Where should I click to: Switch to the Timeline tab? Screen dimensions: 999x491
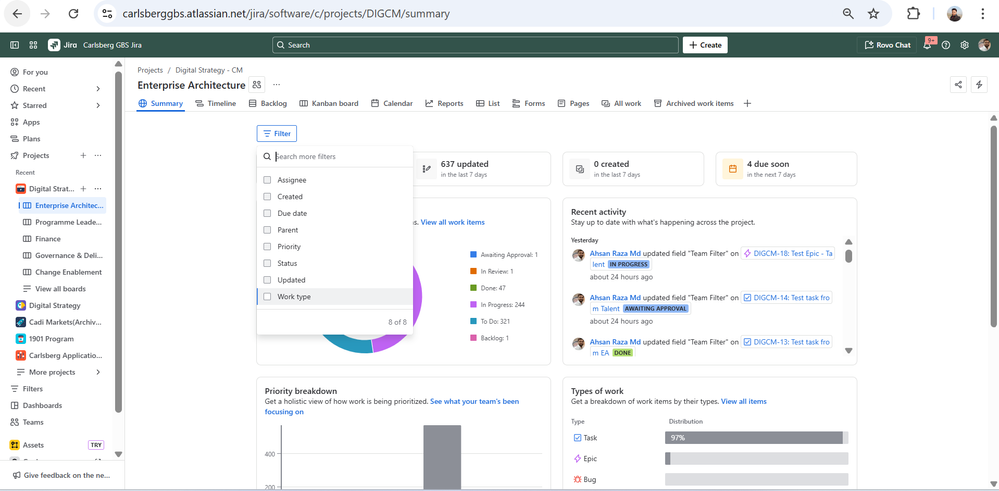(x=215, y=103)
